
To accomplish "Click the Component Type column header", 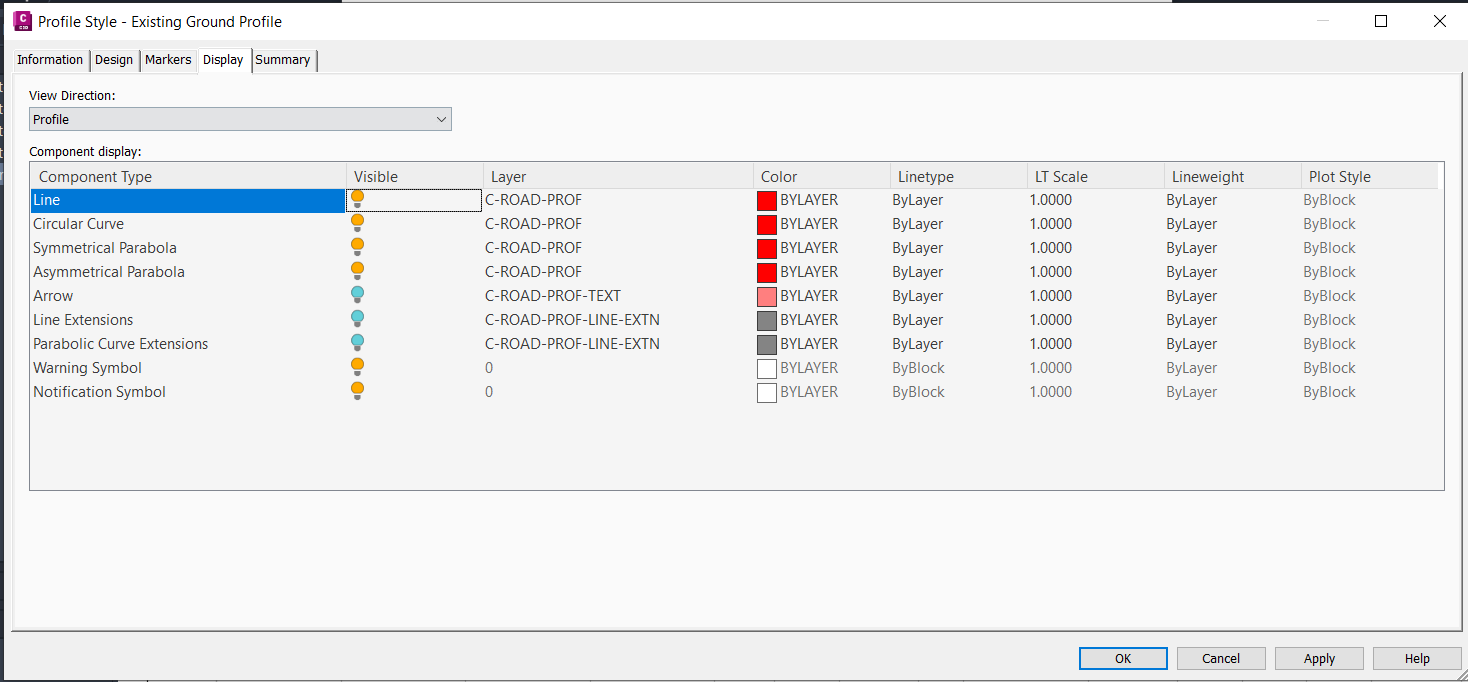I will click(x=95, y=176).
